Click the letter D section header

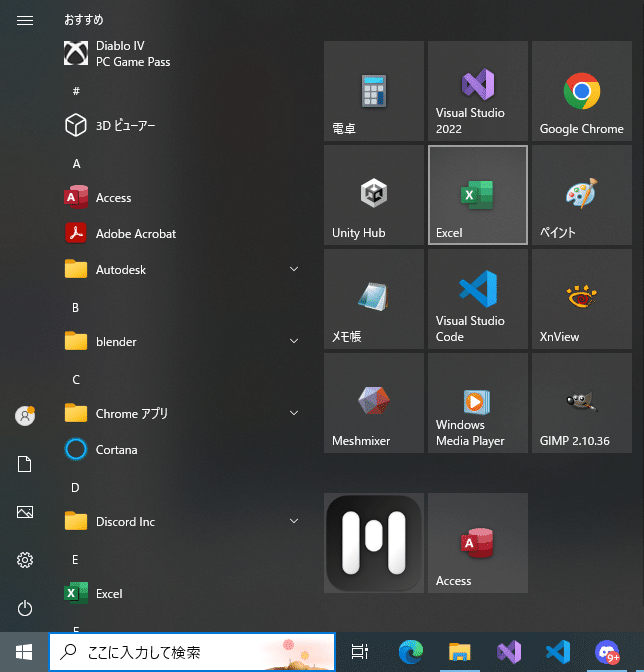coord(75,488)
